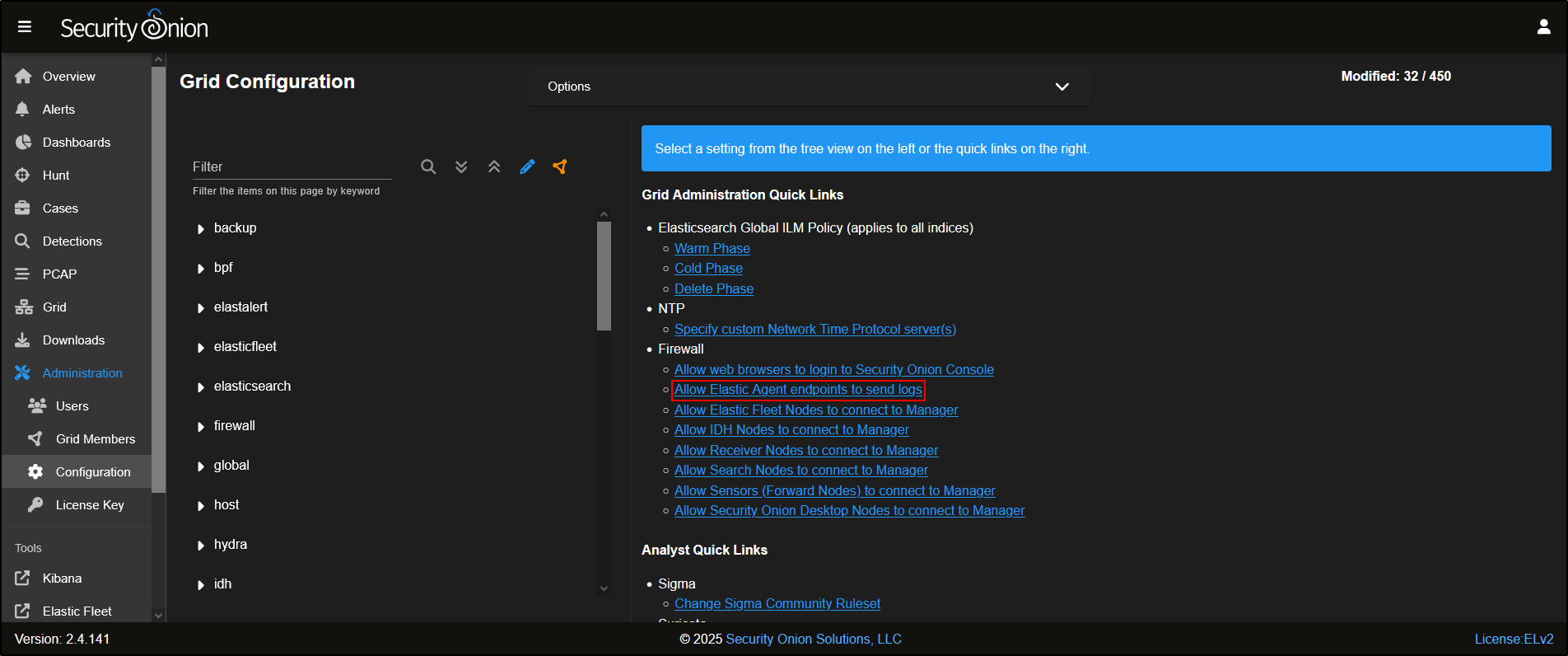Click the hamburger menu icon
Image resolution: width=1568 pixels, height=656 pixels.
(x=25, y=27)
